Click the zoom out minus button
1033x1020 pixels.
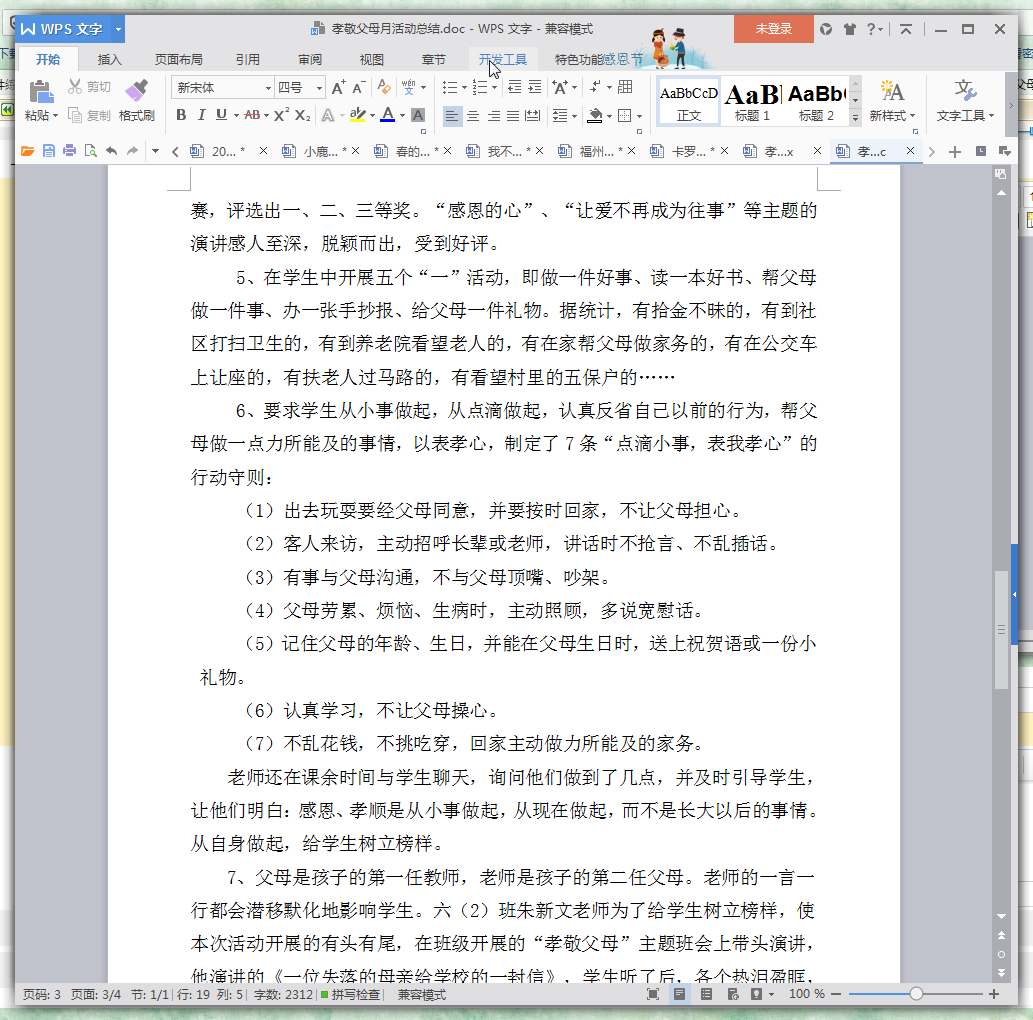coord(837,994)
